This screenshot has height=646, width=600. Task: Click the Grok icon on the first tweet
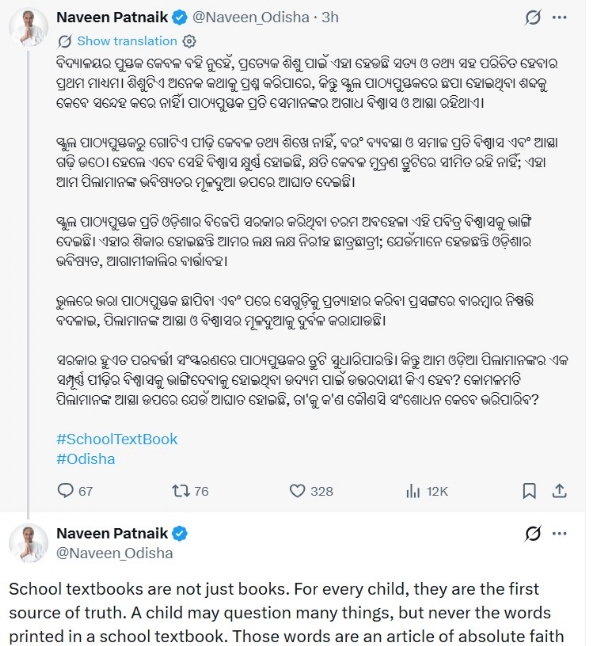(533, 18)
